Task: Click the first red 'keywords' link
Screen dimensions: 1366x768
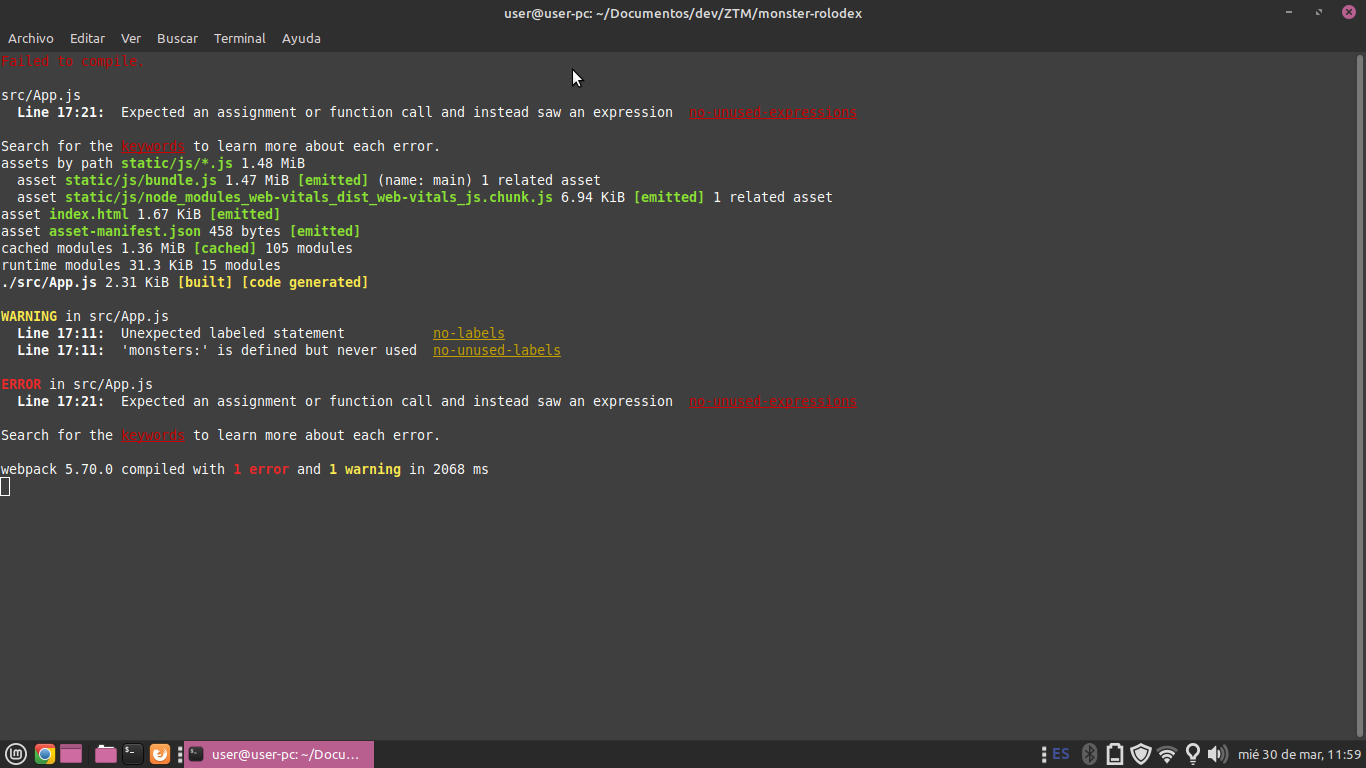Action: [x=153, y=146]
